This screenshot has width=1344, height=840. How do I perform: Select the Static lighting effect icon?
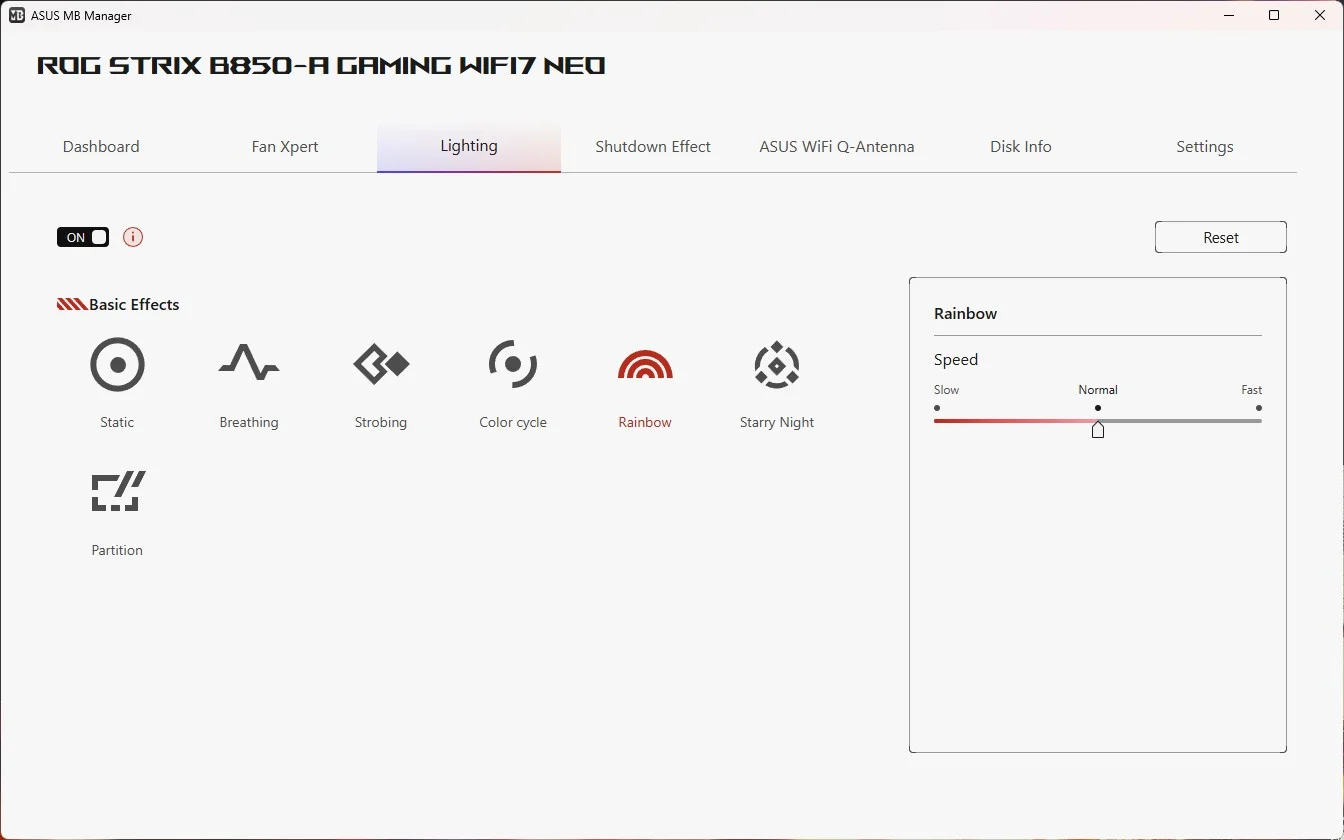coord(117,365)
